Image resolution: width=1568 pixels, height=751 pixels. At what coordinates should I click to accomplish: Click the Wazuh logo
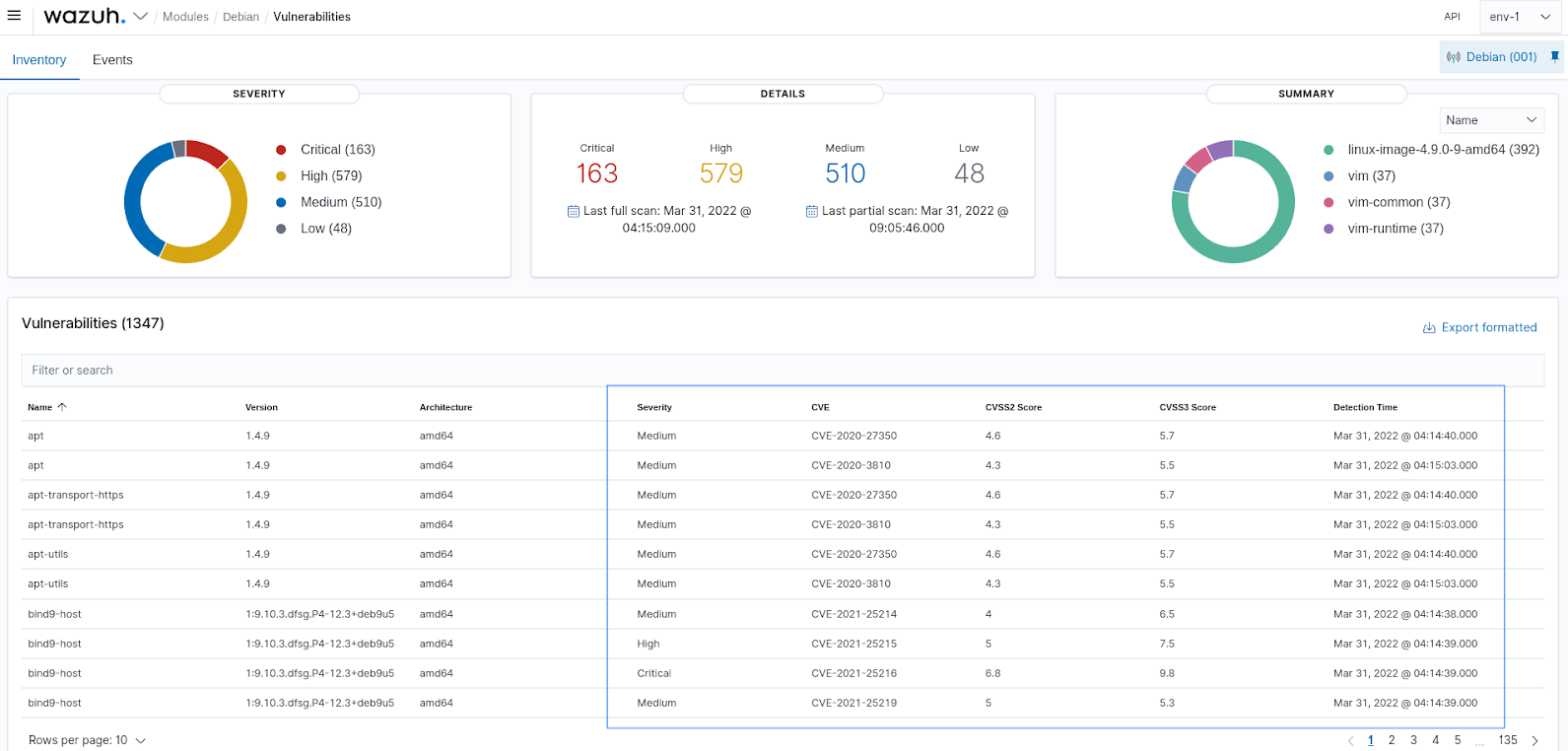(85, 17)
